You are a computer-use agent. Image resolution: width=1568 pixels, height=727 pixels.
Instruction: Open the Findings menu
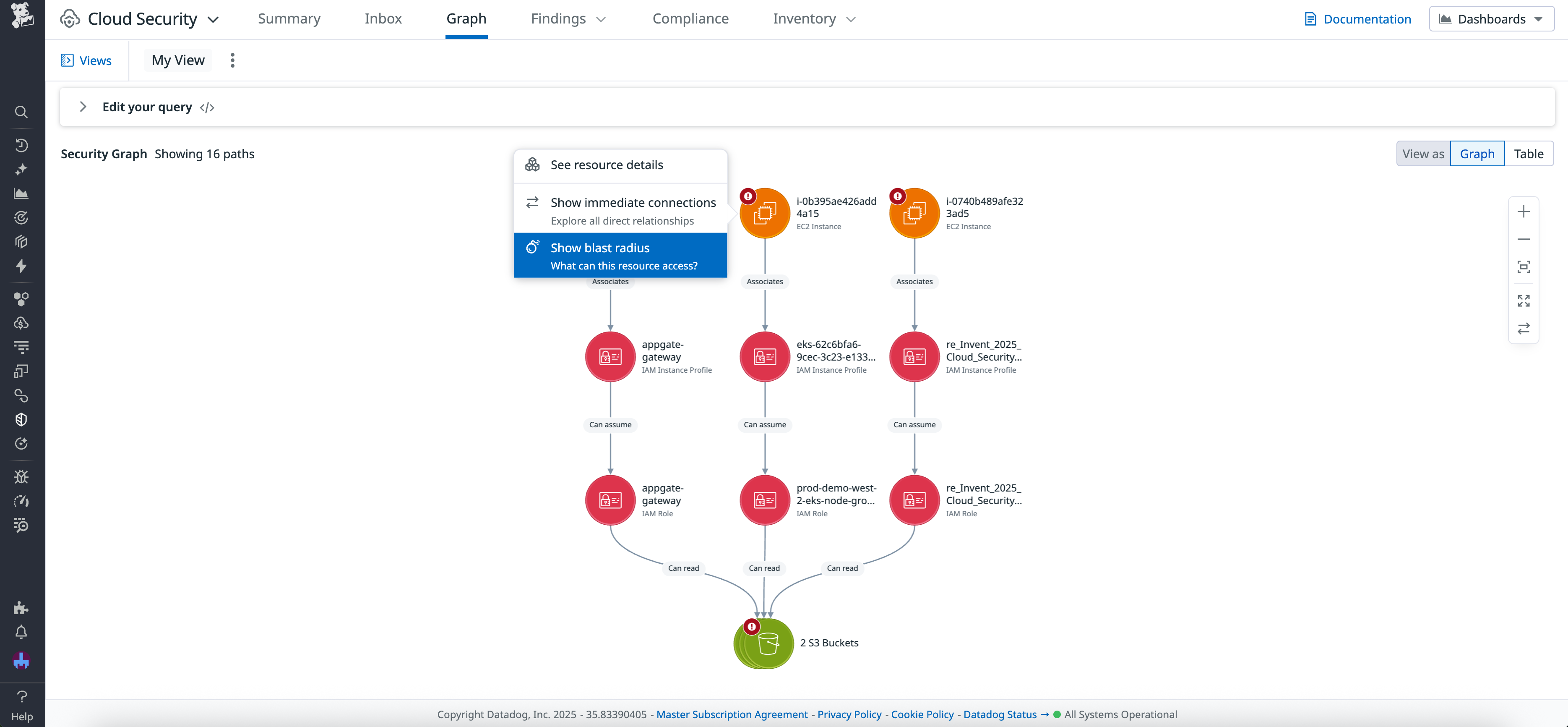(567, 19)
